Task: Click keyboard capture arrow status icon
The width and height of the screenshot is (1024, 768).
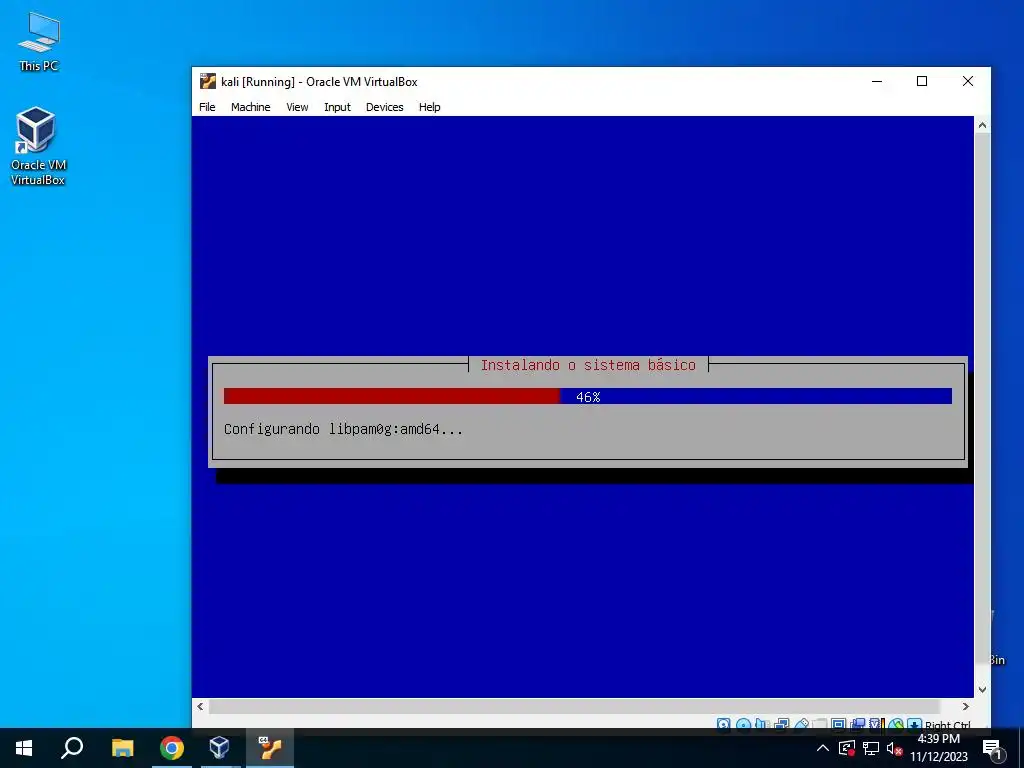Action: click(914, 724)
